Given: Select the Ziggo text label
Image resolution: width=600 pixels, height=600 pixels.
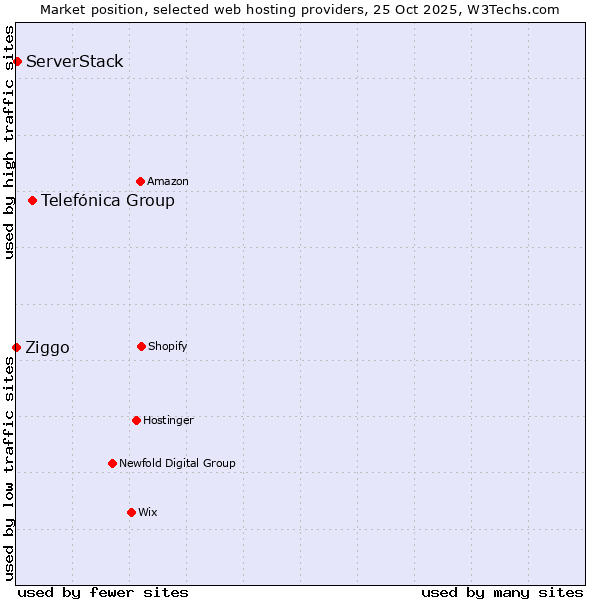Looking at the screenshot, I should (x=48, y=348).
